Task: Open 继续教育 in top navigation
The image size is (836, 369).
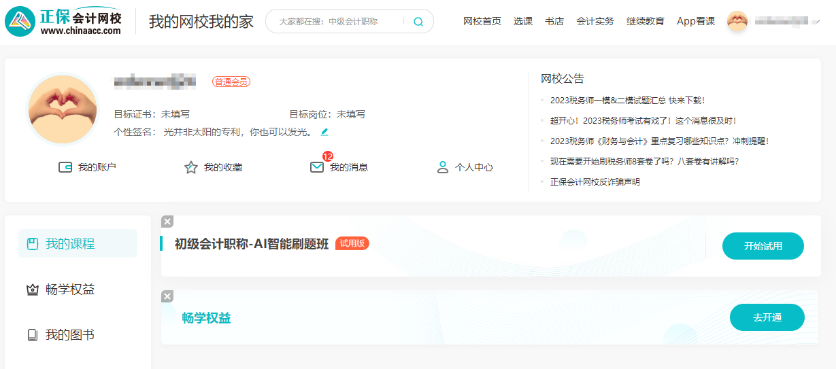Action: tap(645, 21)
